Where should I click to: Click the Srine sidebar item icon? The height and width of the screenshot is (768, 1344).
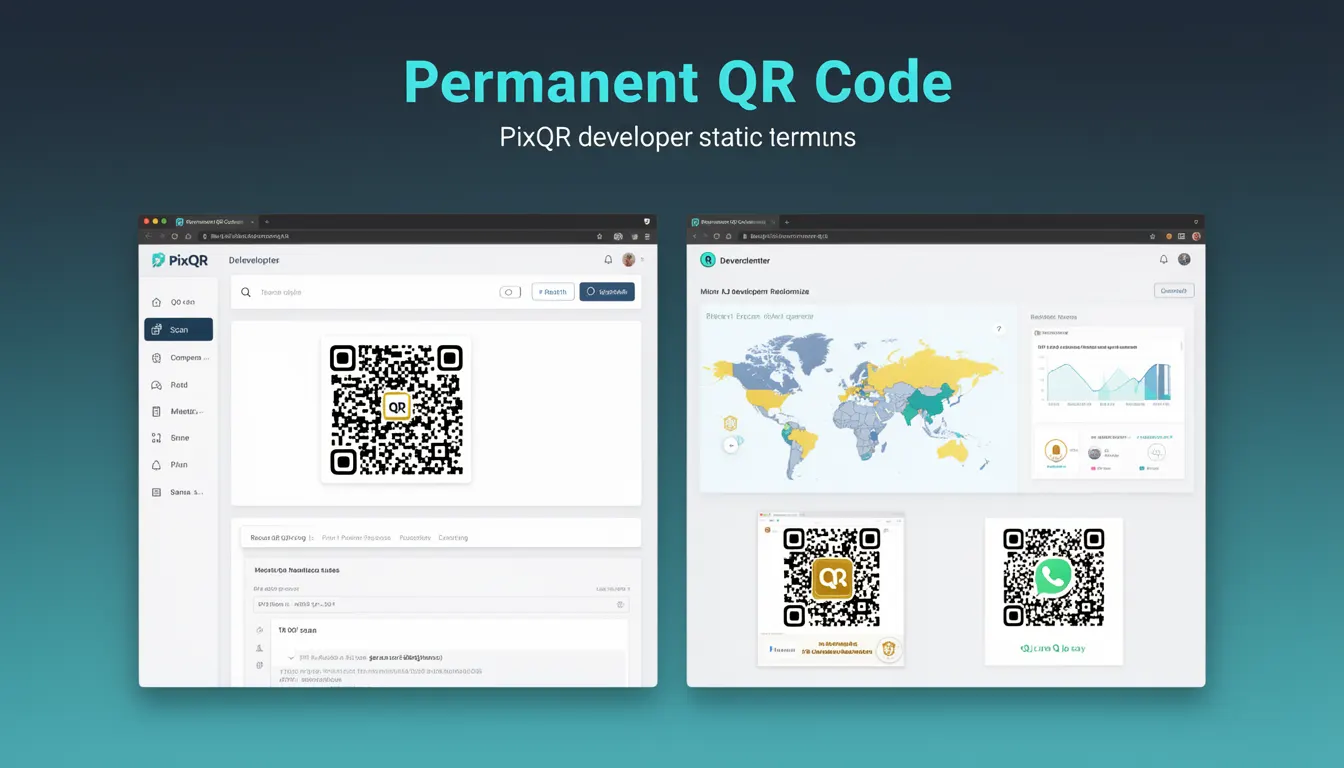pos(156,438)
